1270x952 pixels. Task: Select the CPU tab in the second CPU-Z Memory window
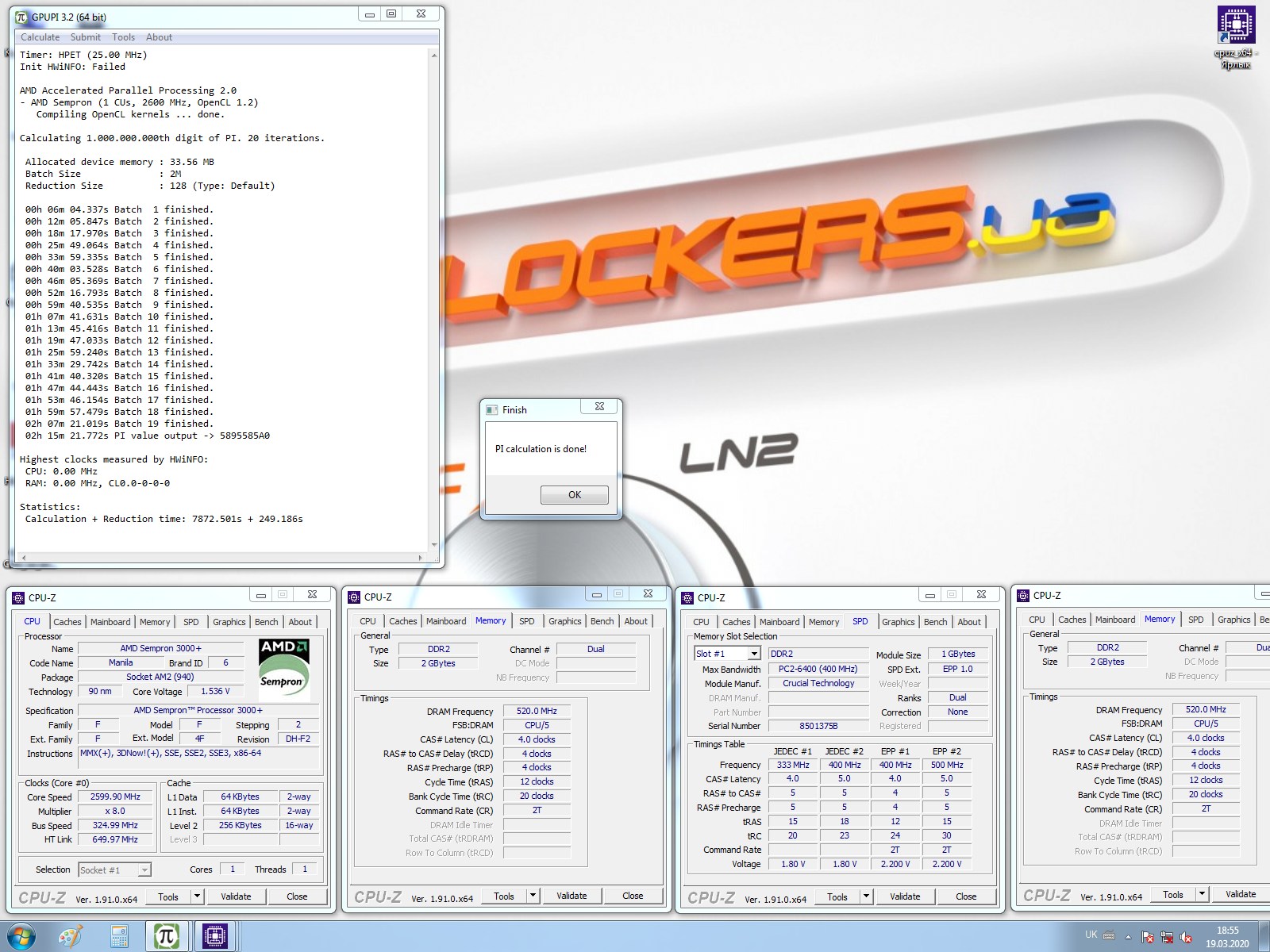[368, 621]
